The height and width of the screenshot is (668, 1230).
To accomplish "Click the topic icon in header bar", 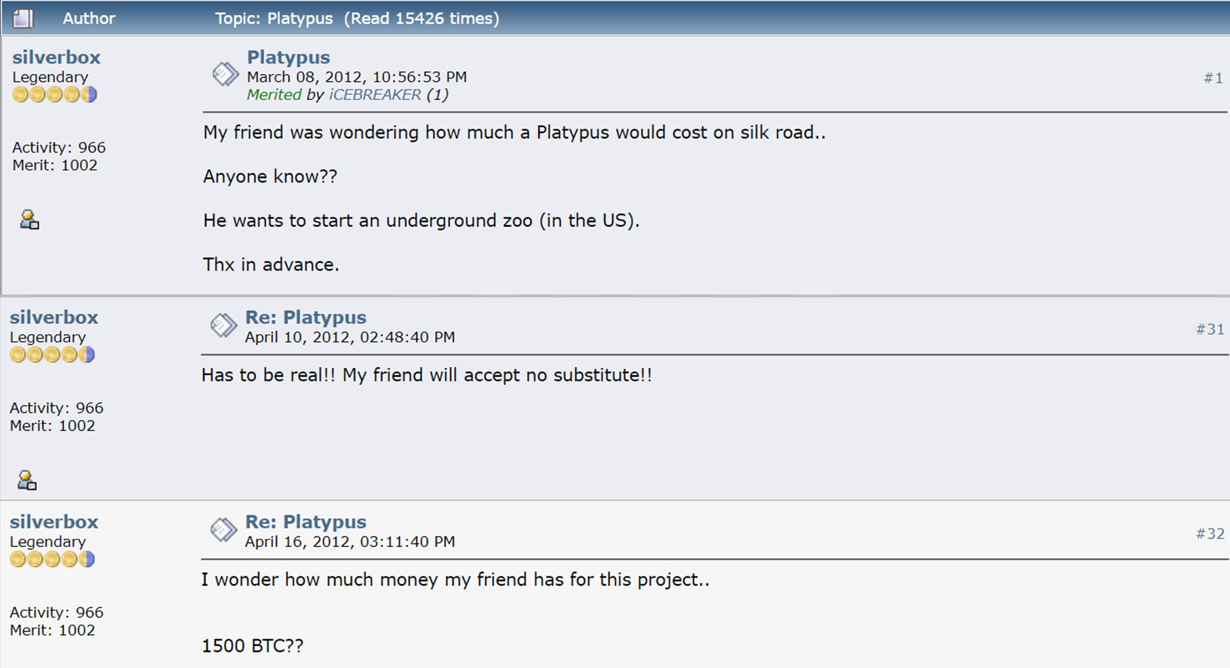I will click(23, 18).
